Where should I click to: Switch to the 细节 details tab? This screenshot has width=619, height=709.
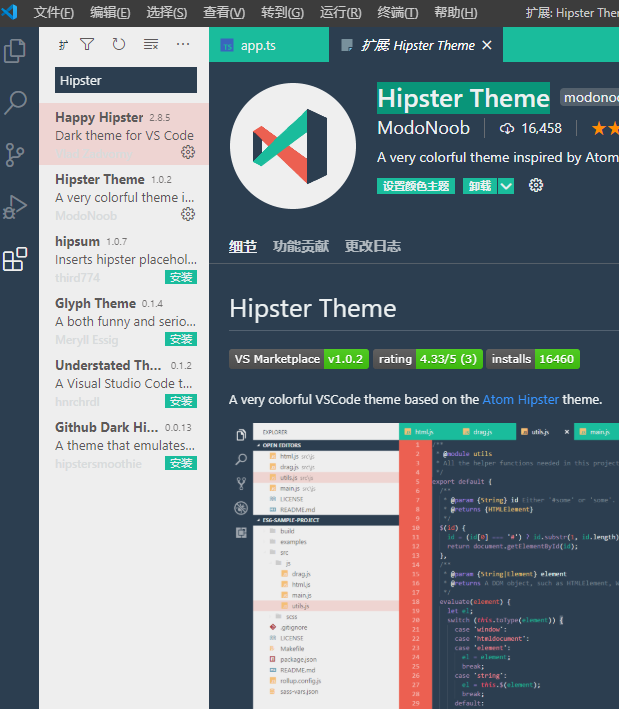click(243, 247)
